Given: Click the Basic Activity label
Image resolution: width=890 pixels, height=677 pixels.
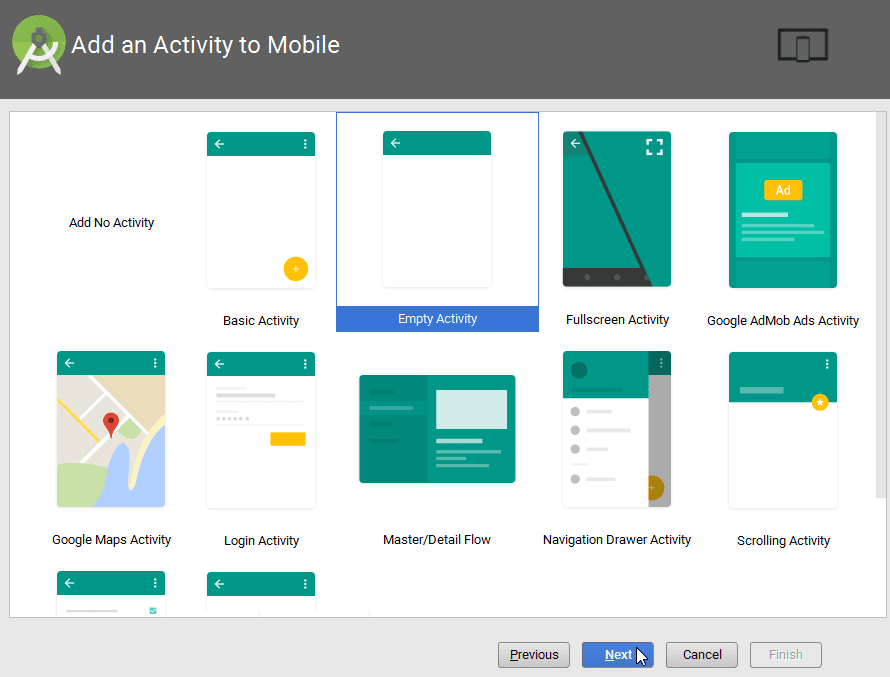Looking at the screenshot, I should (x=261, y=321).
